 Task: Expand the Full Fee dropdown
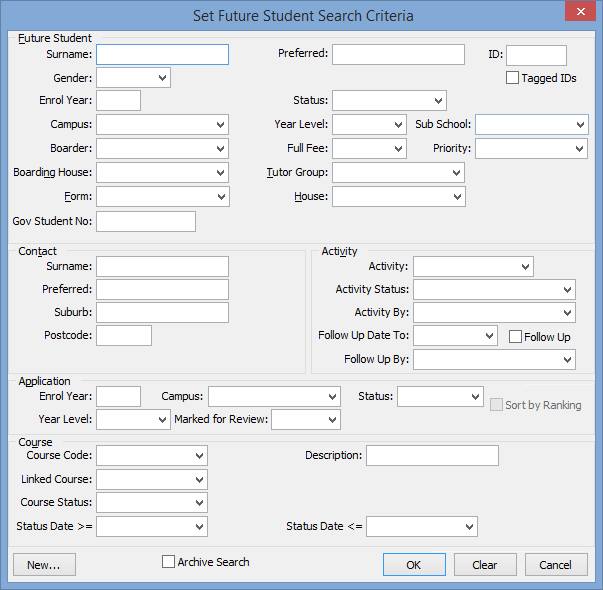pos(369,148)
